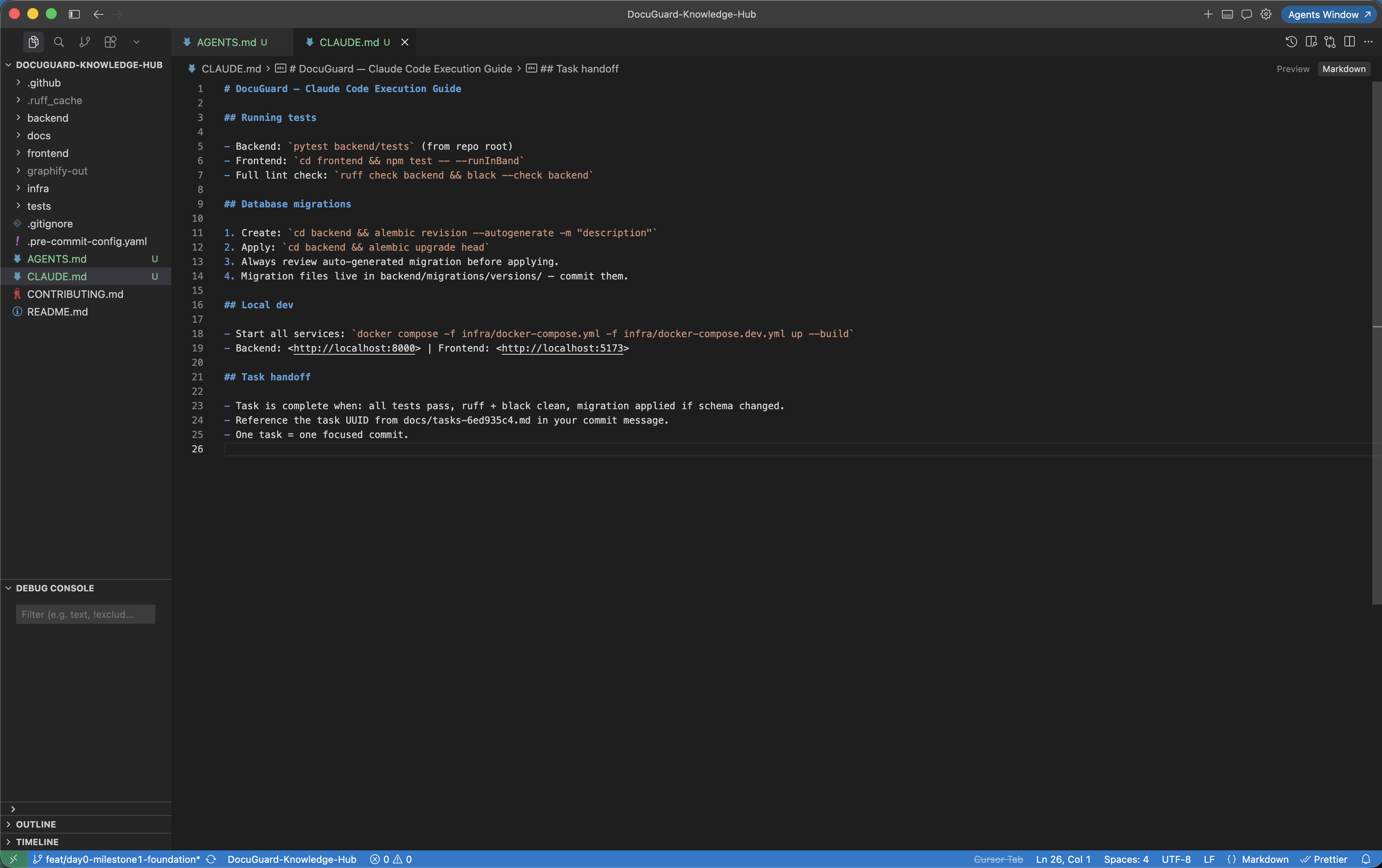Viewport: 1382px width, 868px height.
Task: Open the timeline history icon in editor toolbar
Action: click(x=1291, y=42)
